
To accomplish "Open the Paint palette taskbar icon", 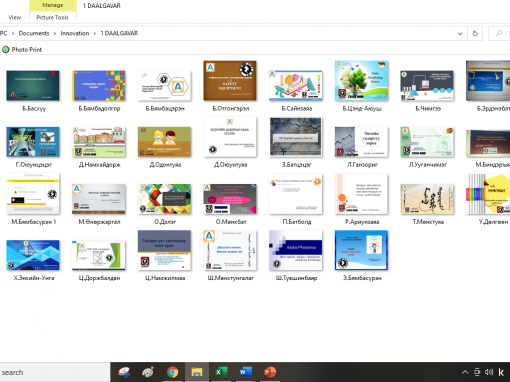I will pos(148,372).
